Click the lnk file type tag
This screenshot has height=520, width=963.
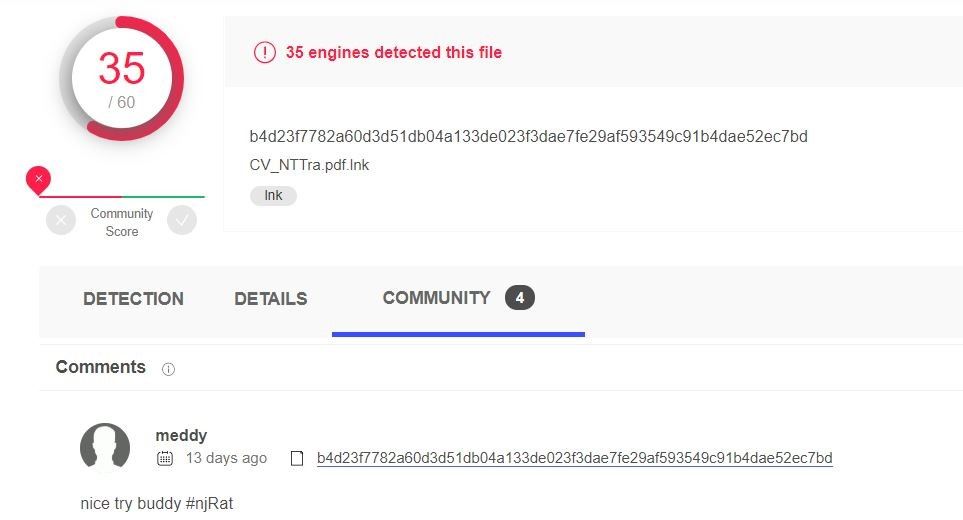point(273,195)
